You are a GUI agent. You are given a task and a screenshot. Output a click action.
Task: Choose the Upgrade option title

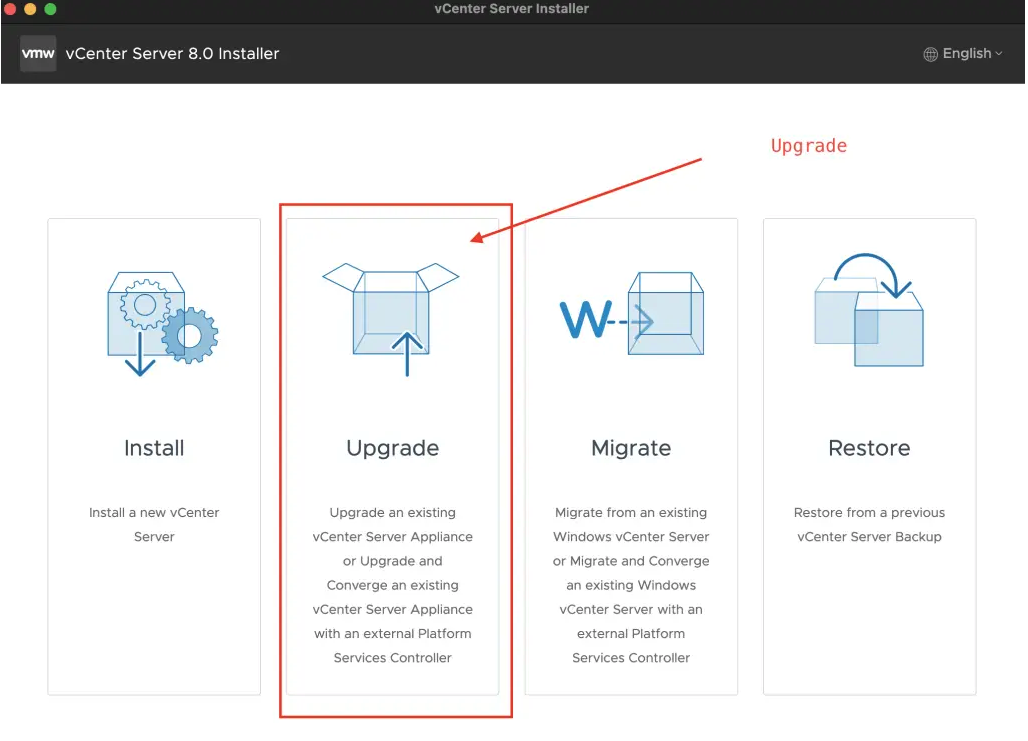(393, 449)
